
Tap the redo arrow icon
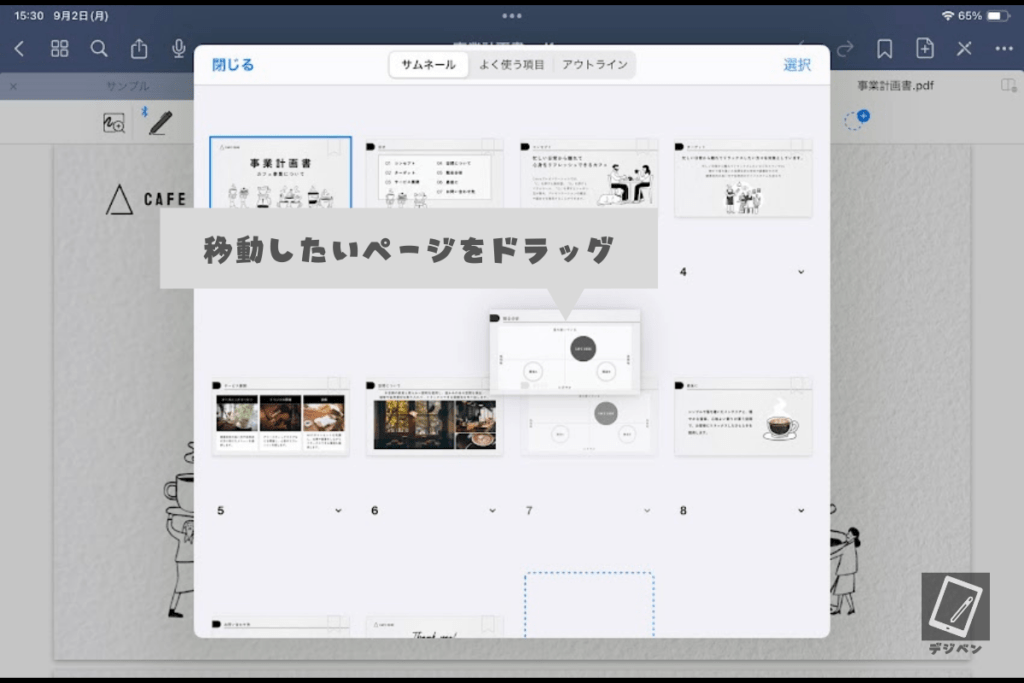coord(845,49)
